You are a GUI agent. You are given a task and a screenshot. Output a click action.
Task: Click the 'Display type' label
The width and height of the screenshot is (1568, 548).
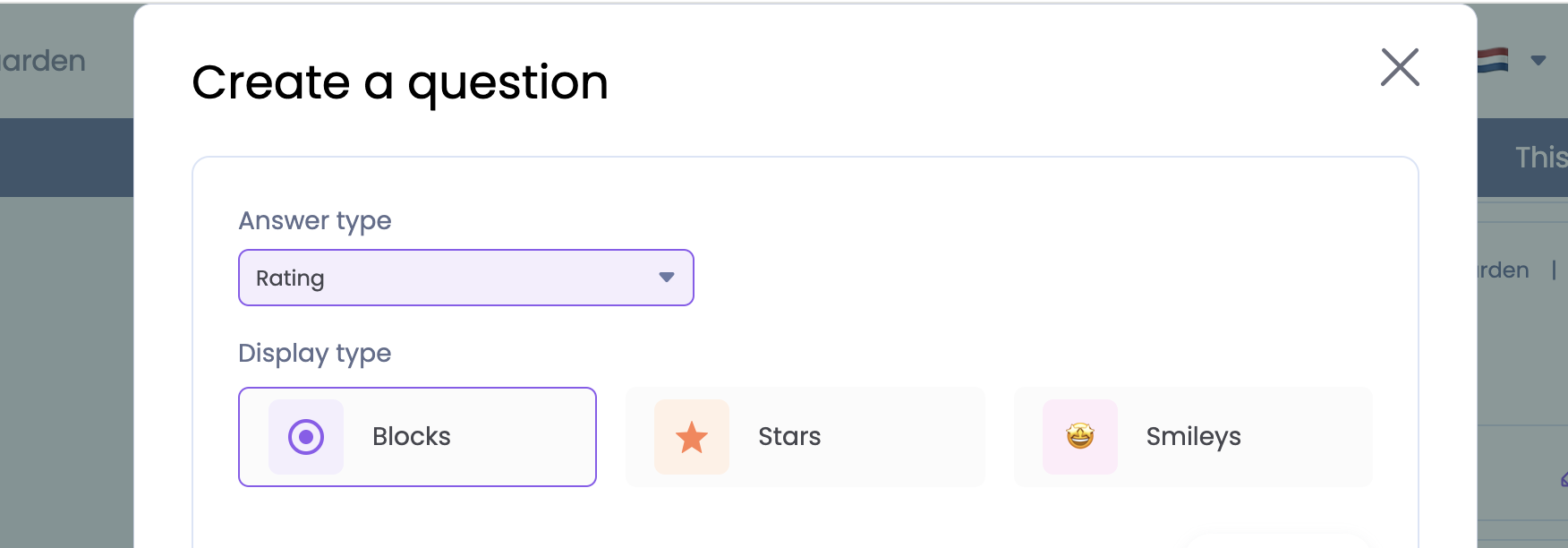tap(315, 353)
